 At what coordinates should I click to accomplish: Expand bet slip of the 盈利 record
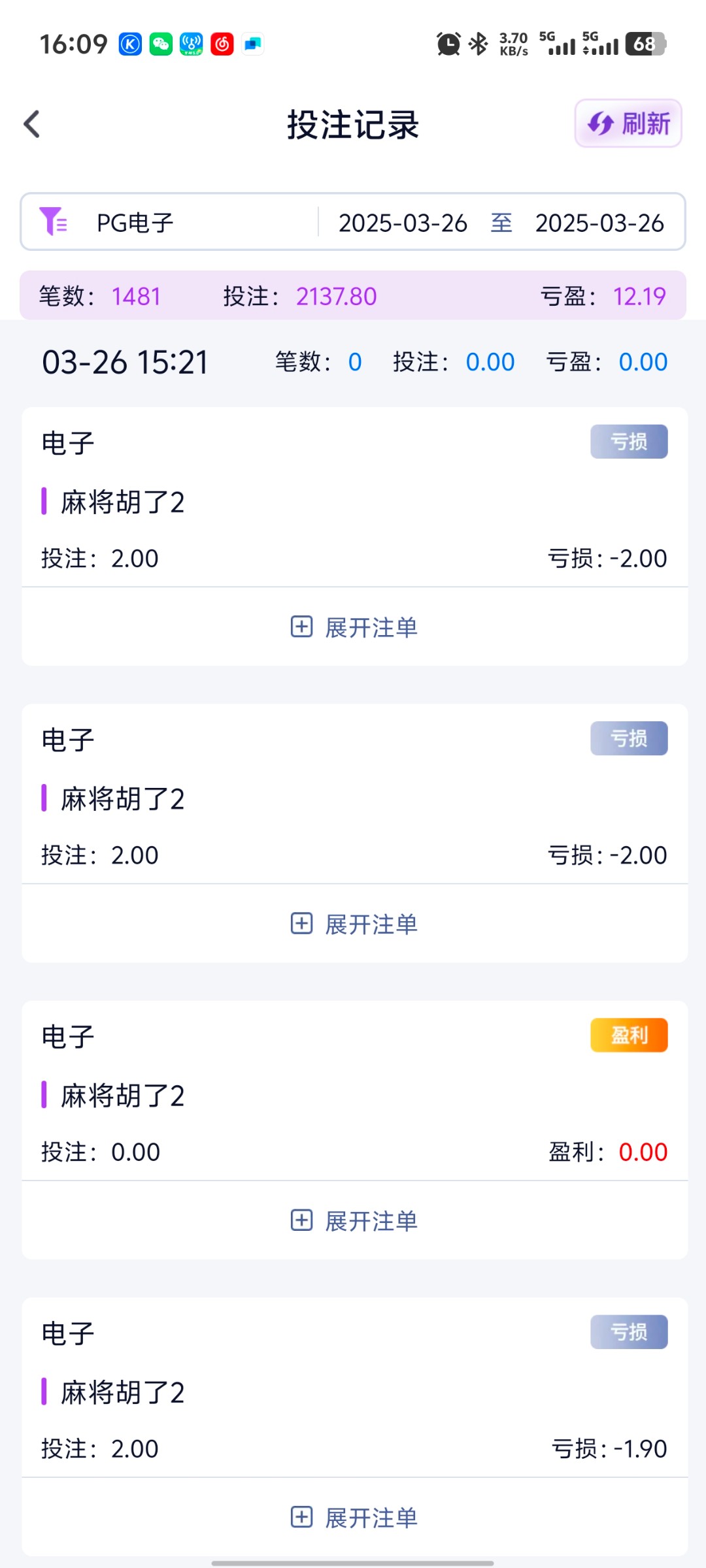(x=354, y=1220)
